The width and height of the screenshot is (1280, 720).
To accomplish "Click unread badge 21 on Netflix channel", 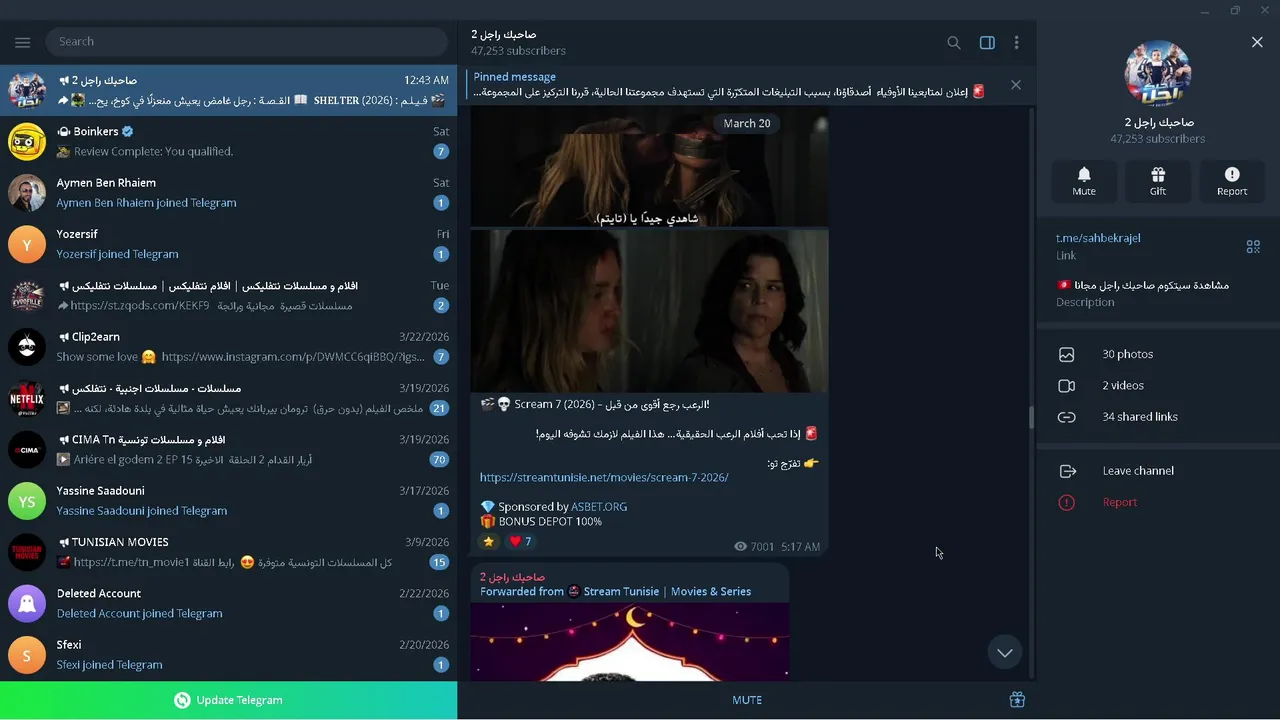I will 438,408.
